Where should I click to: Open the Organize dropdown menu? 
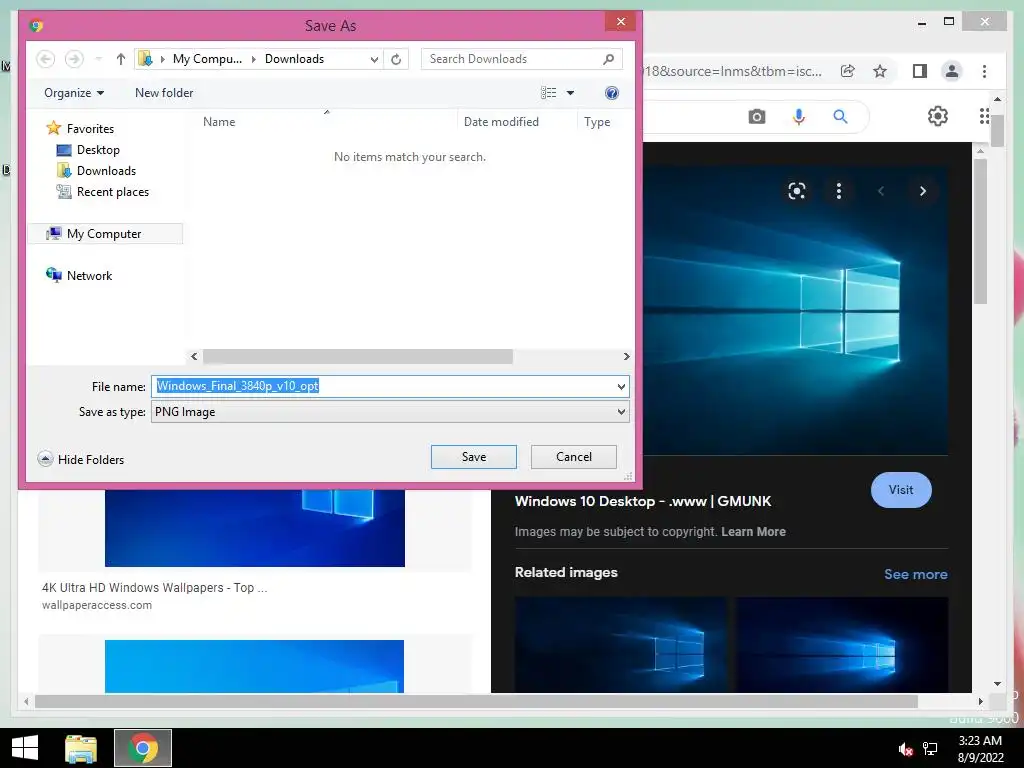tap(74, 93)
